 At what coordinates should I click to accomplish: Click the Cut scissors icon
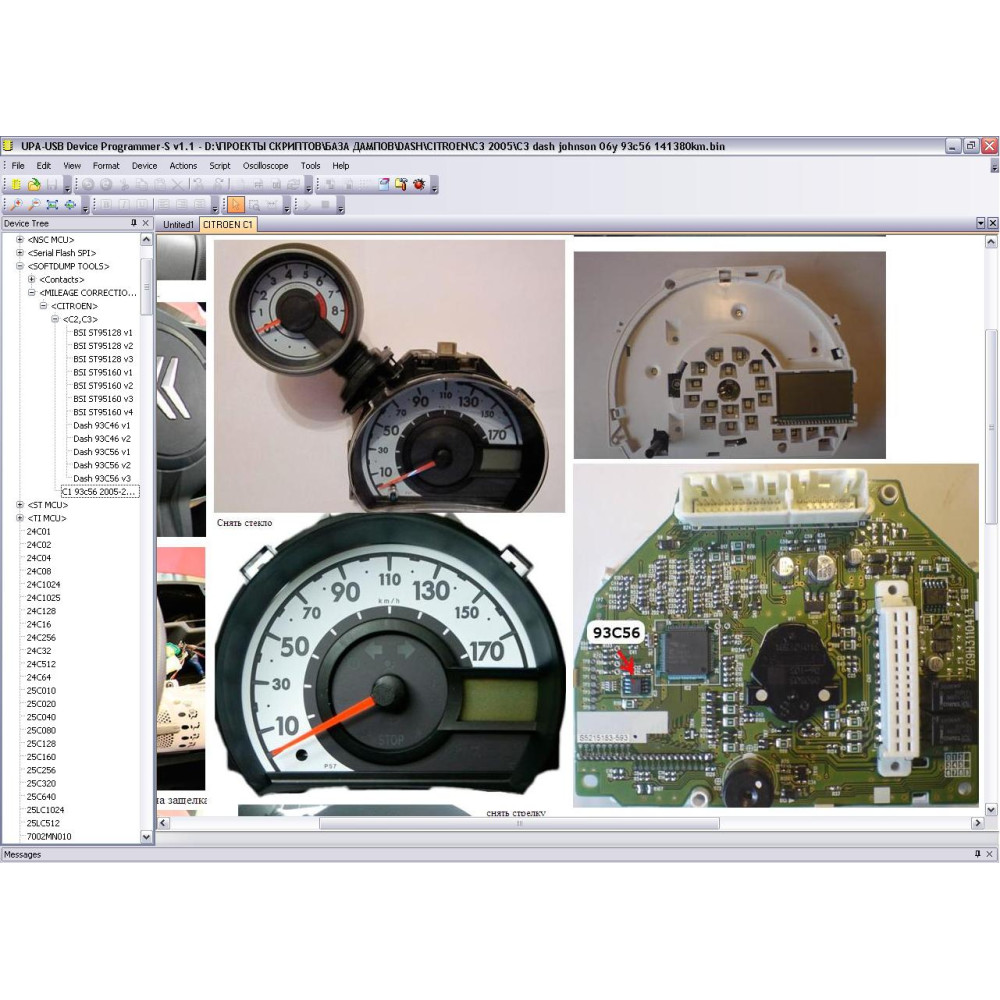coord(124,184)
